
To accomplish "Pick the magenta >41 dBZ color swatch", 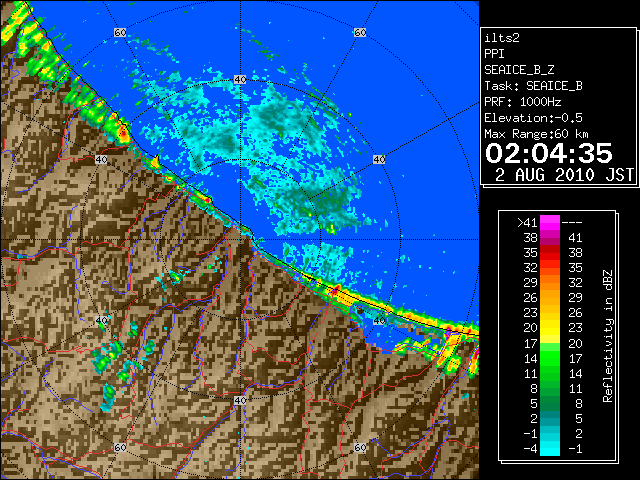I will (550, 222).
